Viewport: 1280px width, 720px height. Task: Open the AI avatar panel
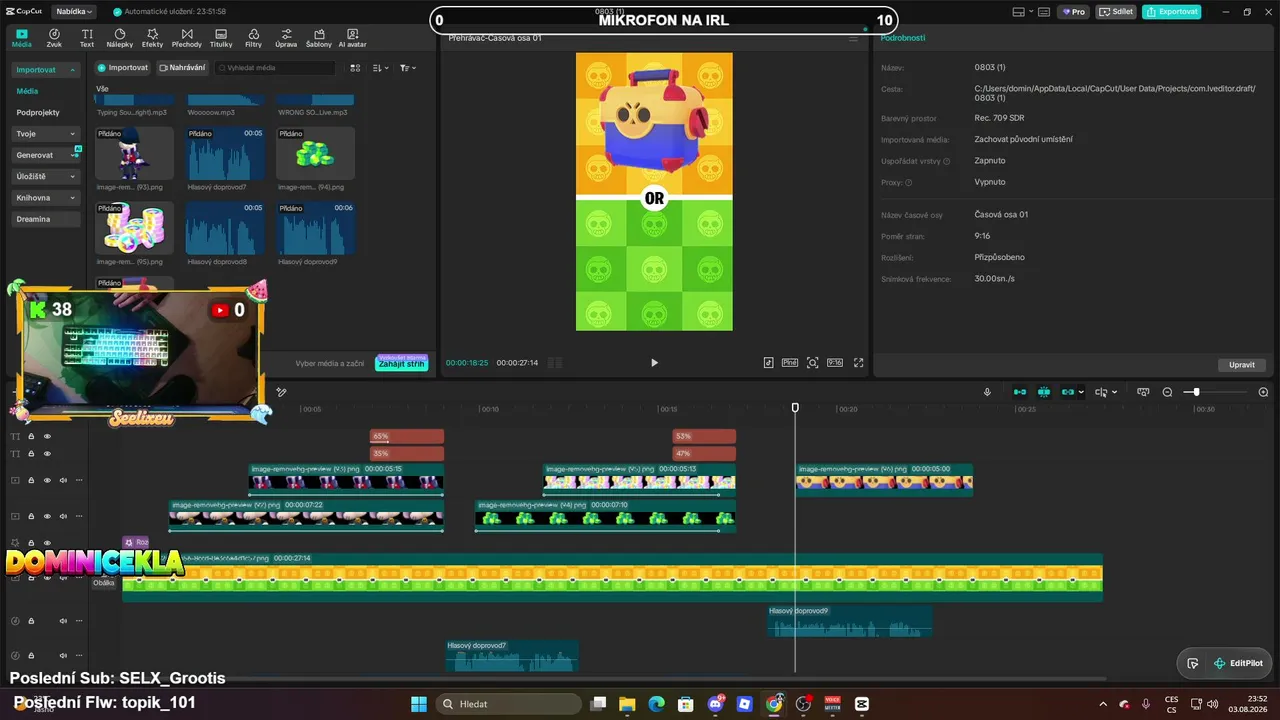point(352,38)
